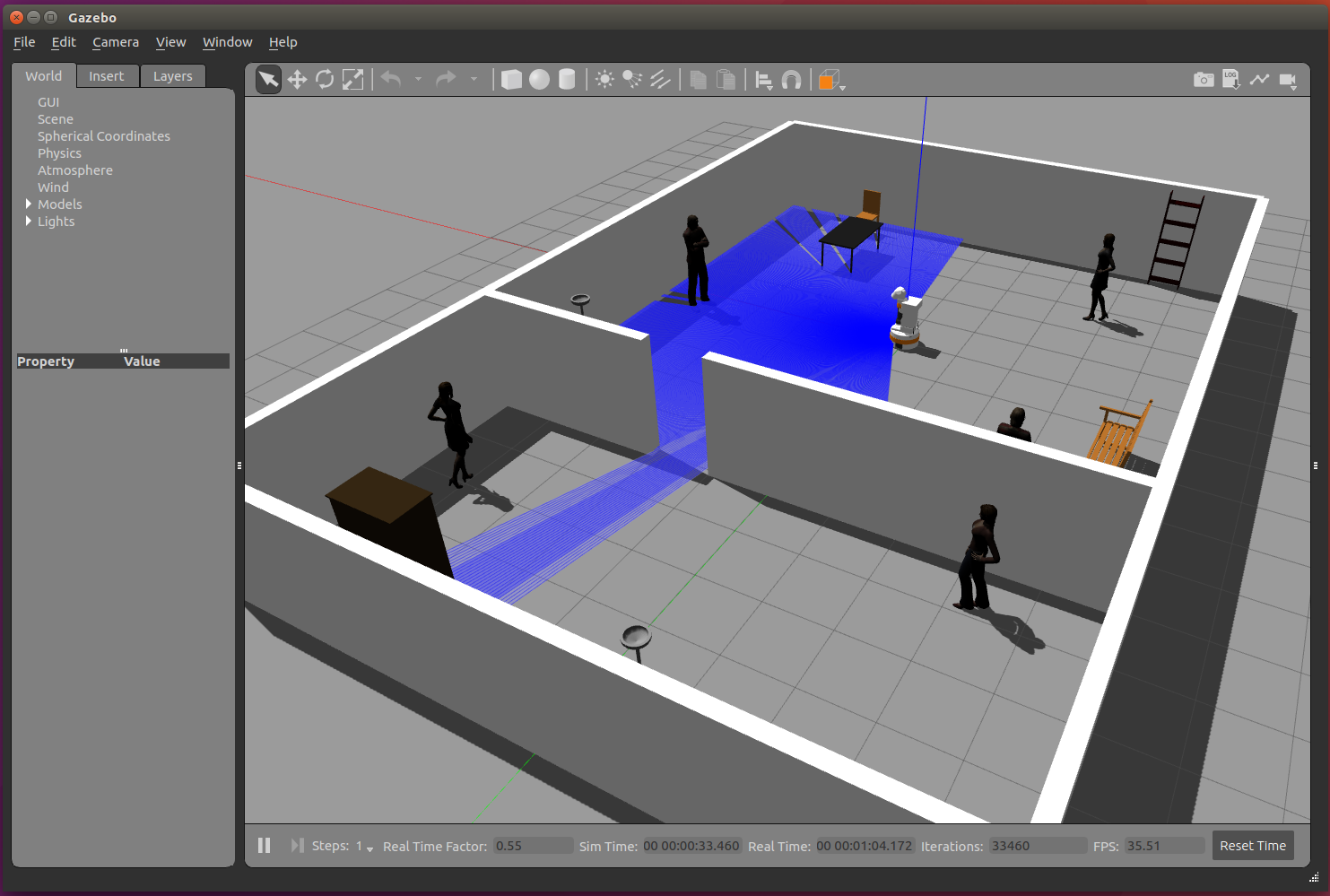Activate the Rotate mode tool
Viewport: 1330px width, 896px height.
point(325,80)
